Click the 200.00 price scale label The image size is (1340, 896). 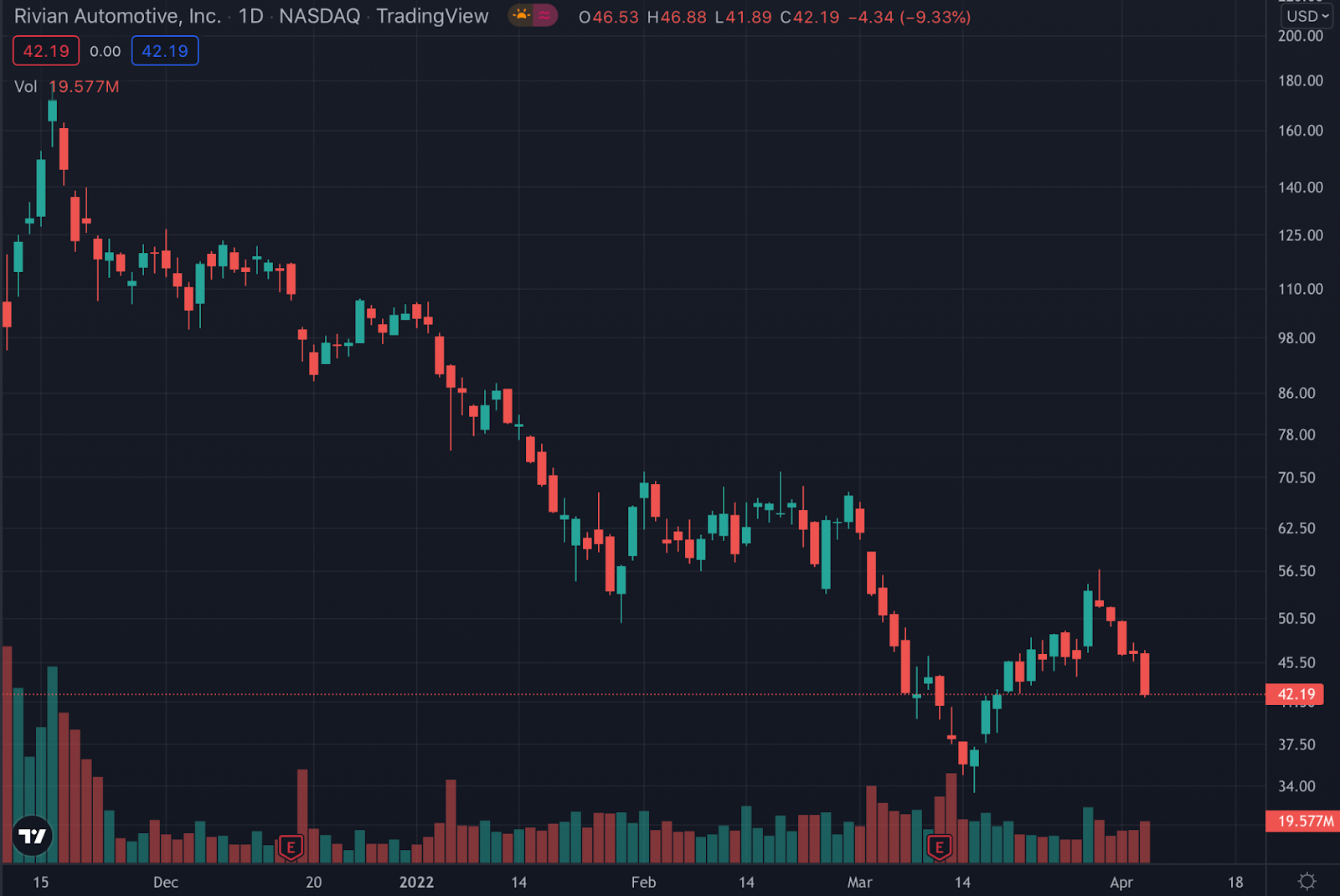[x=1301, y=36]
